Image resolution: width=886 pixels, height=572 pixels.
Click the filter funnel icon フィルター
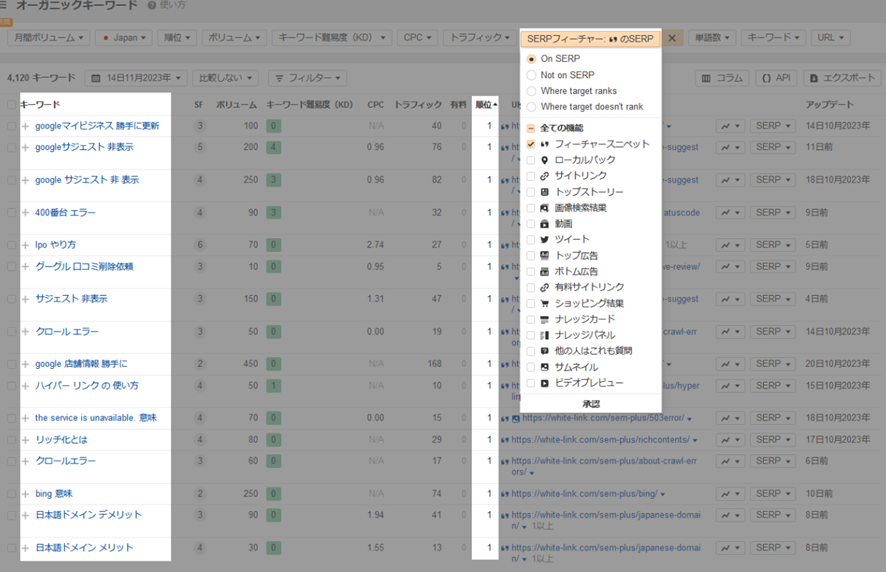pos(279,78)
